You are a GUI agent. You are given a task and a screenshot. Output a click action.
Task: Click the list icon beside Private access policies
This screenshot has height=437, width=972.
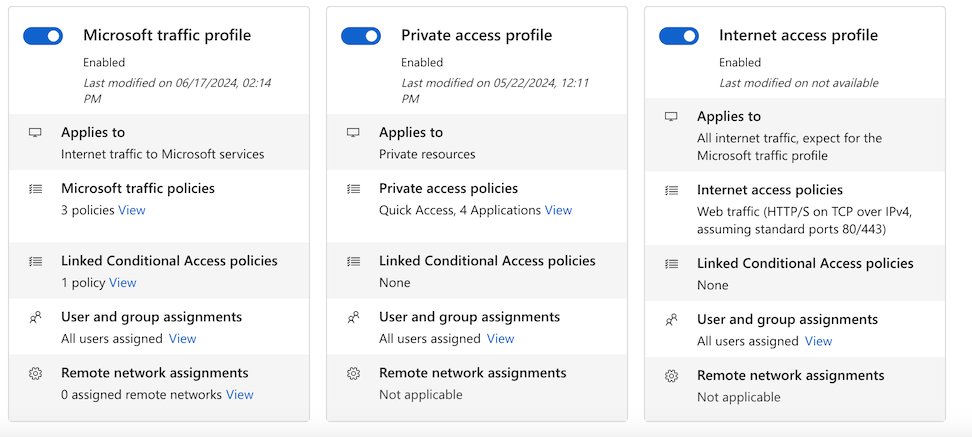(354, 189)
